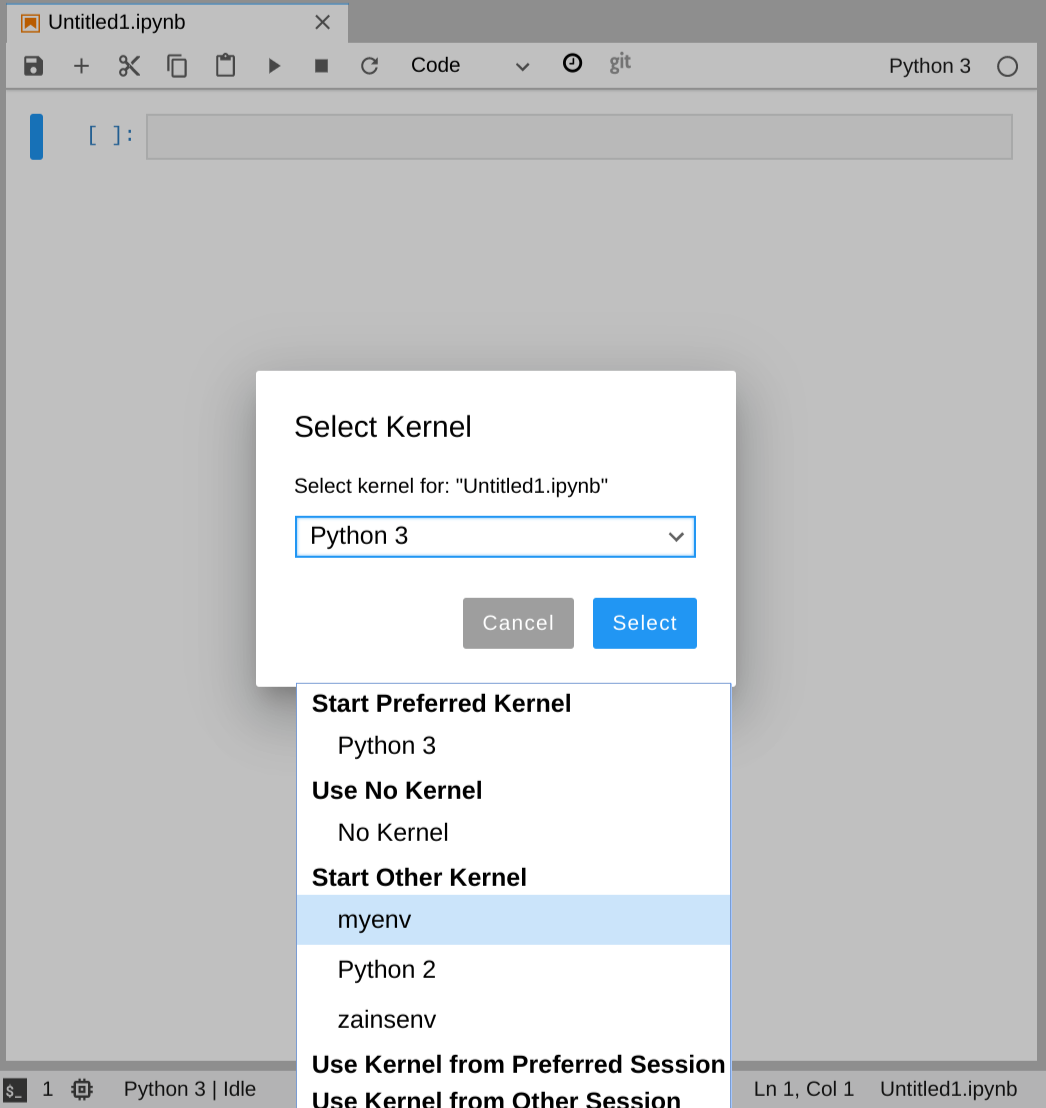Open the git integration icon
Image resolution: width=1046 pixels, height=1108 pixels.
point(619,64)
